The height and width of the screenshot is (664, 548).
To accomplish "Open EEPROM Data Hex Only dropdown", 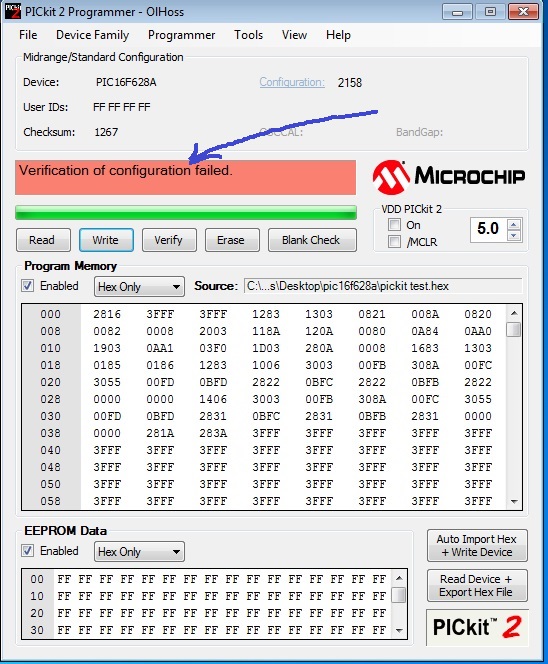I will 139,552.
